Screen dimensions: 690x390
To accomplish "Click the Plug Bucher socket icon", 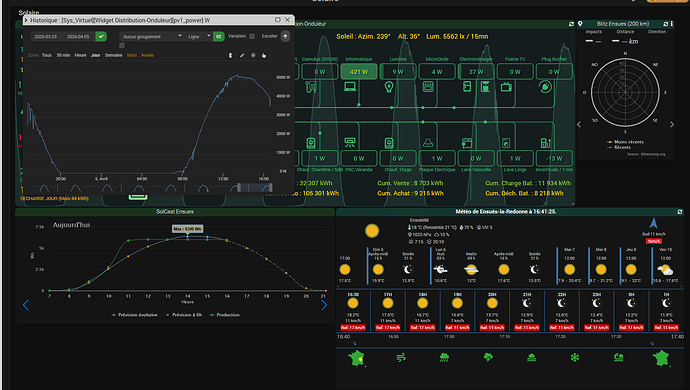I will click(x=545, y=87).
